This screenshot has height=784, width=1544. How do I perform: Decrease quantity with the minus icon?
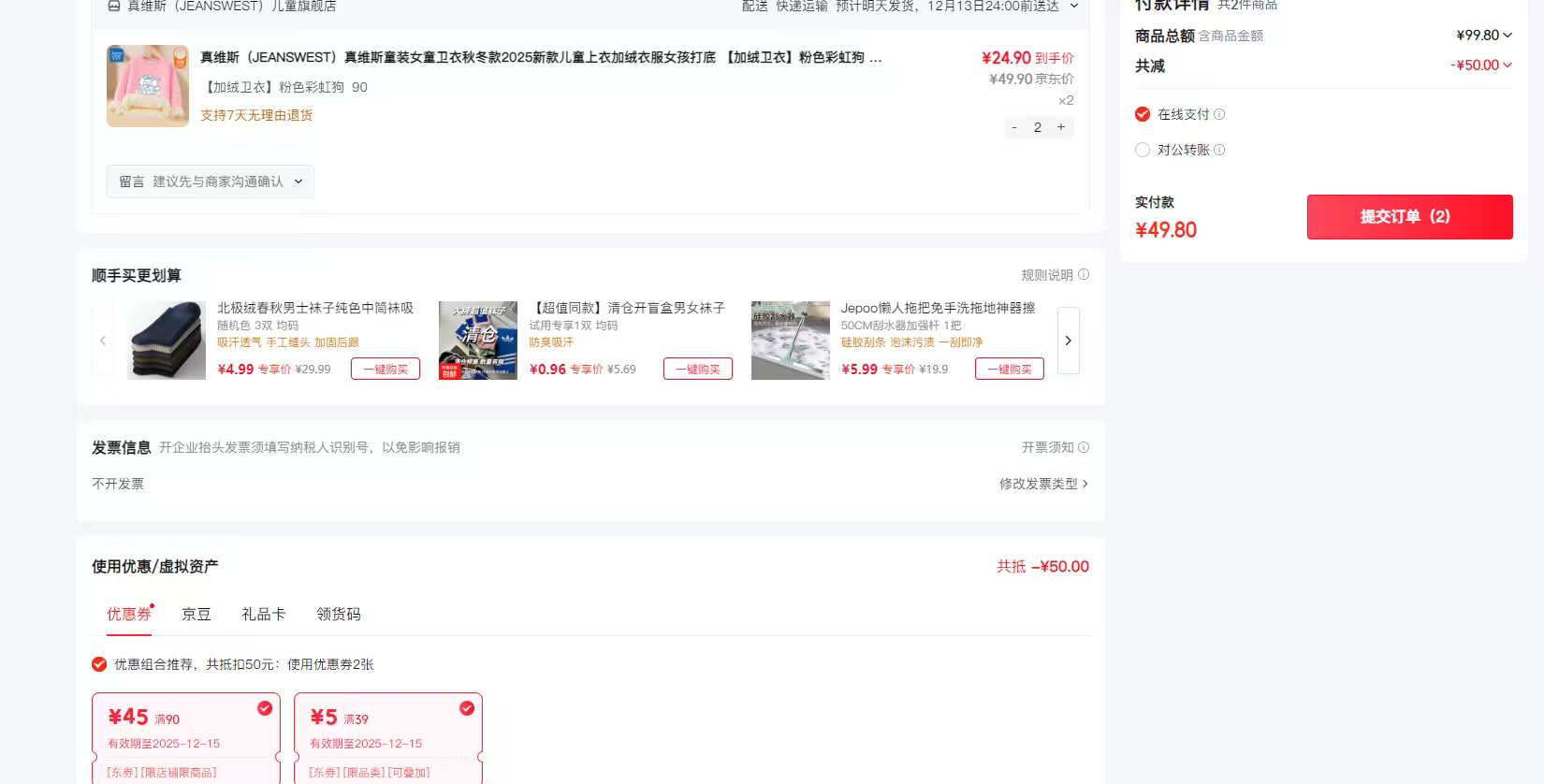[x=1014, y=127]
